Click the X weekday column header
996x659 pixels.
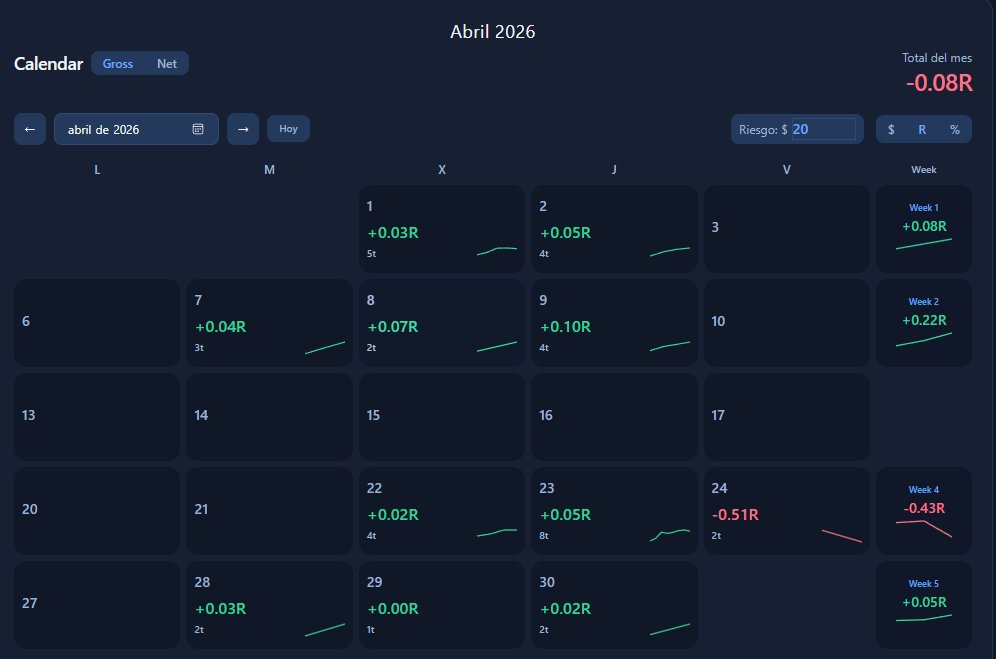click(442, 170)
